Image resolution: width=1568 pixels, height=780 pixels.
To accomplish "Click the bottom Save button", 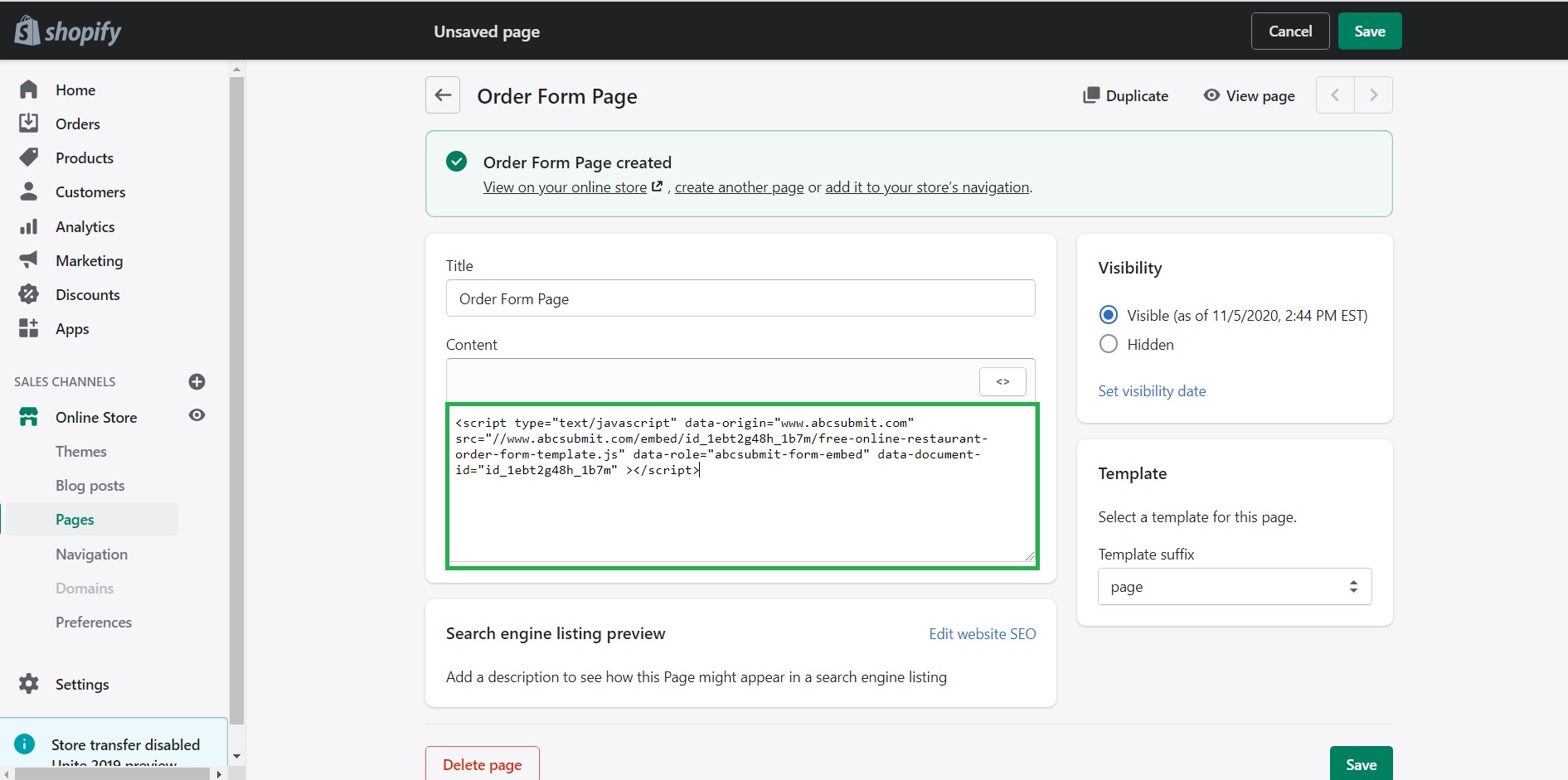I will (1361, 763).
